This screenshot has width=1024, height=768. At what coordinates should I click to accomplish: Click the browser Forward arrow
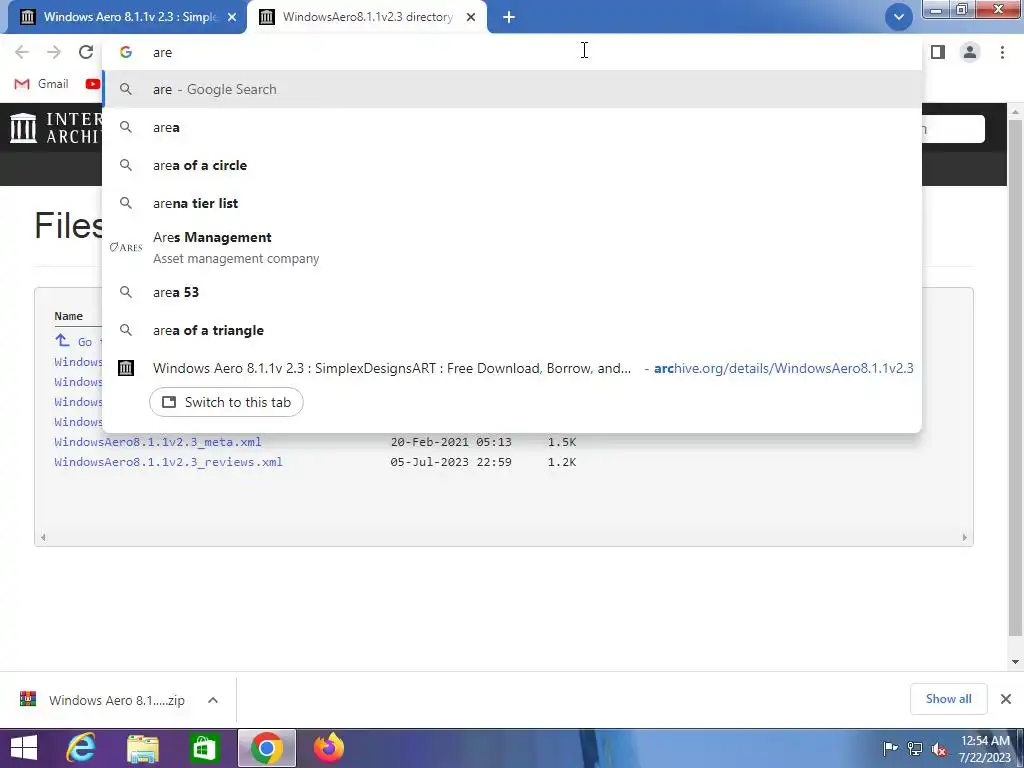(54, 52)
